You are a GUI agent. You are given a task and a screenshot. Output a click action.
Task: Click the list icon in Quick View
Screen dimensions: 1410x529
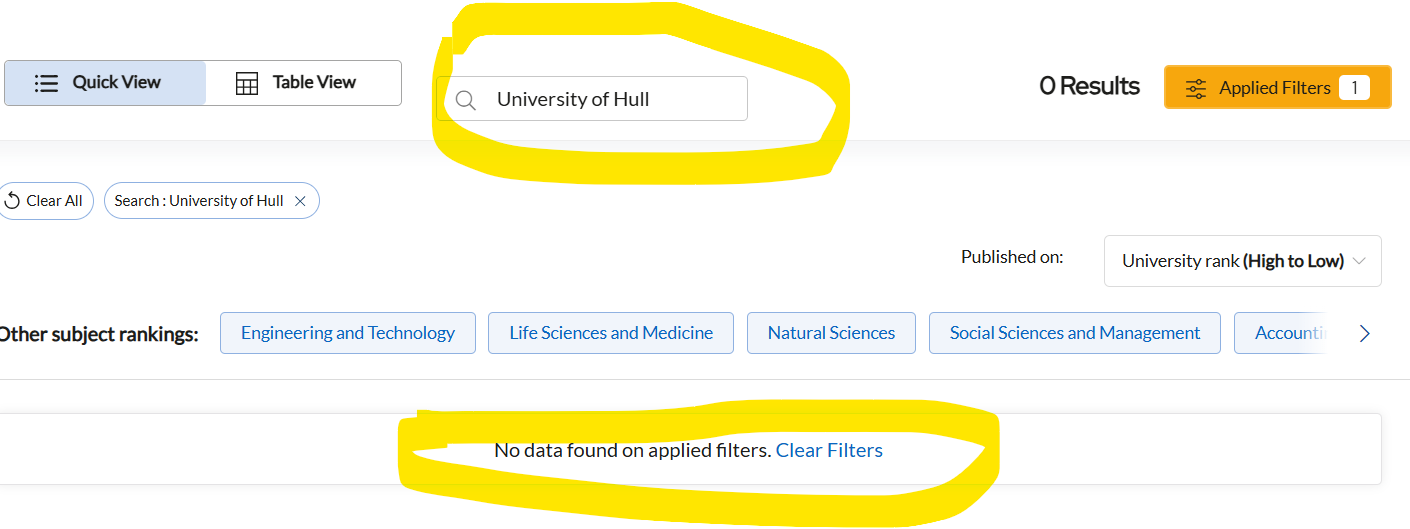(46, 83)
